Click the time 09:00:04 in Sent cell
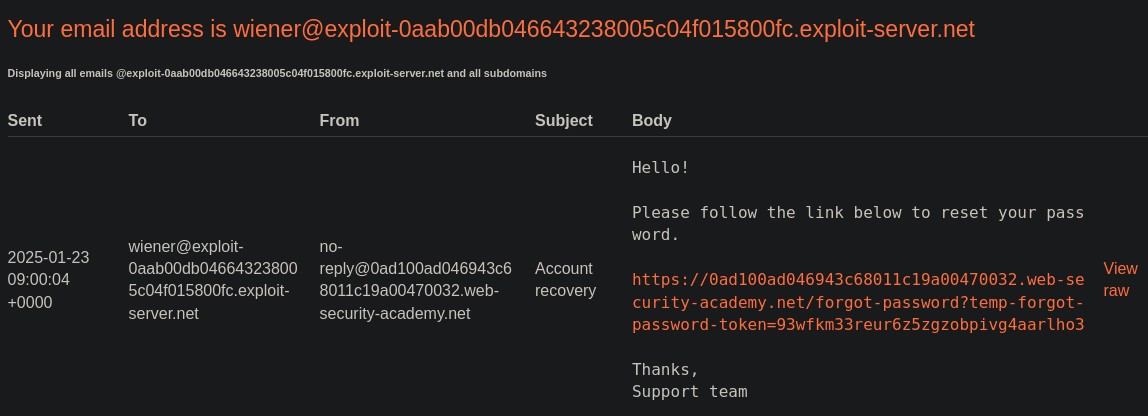Screen dimensions: 1148x416 point(39,279)
